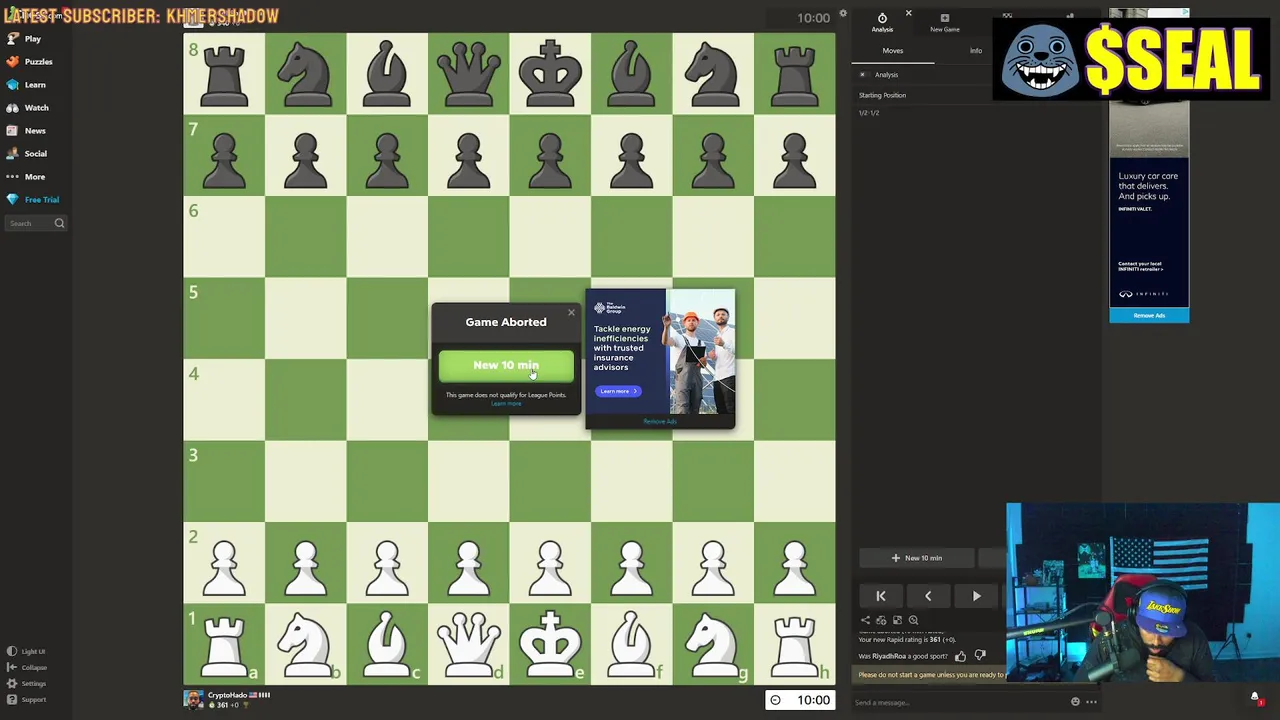
Task: Click the Free Trial diamond link
Action: pos(33,200)
